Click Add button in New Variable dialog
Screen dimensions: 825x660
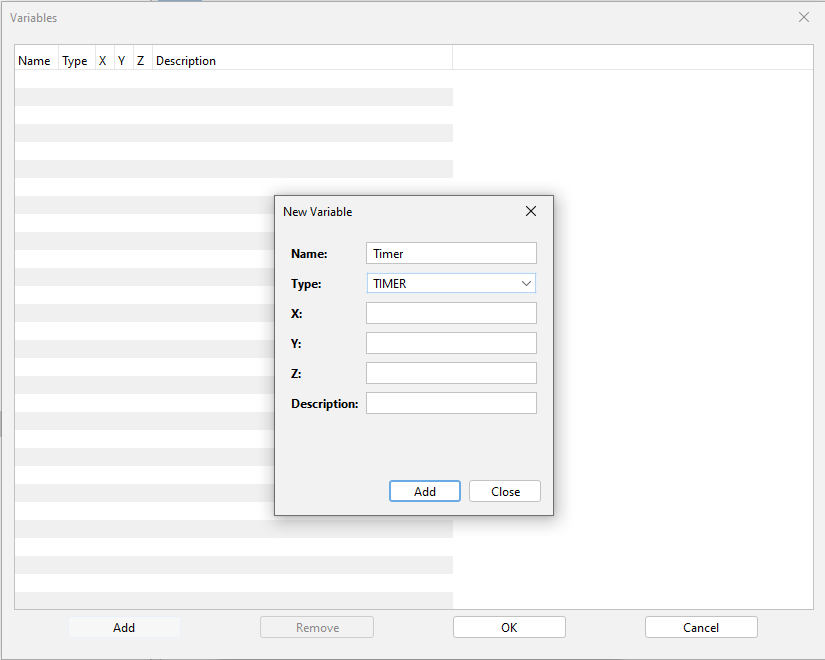425,491
